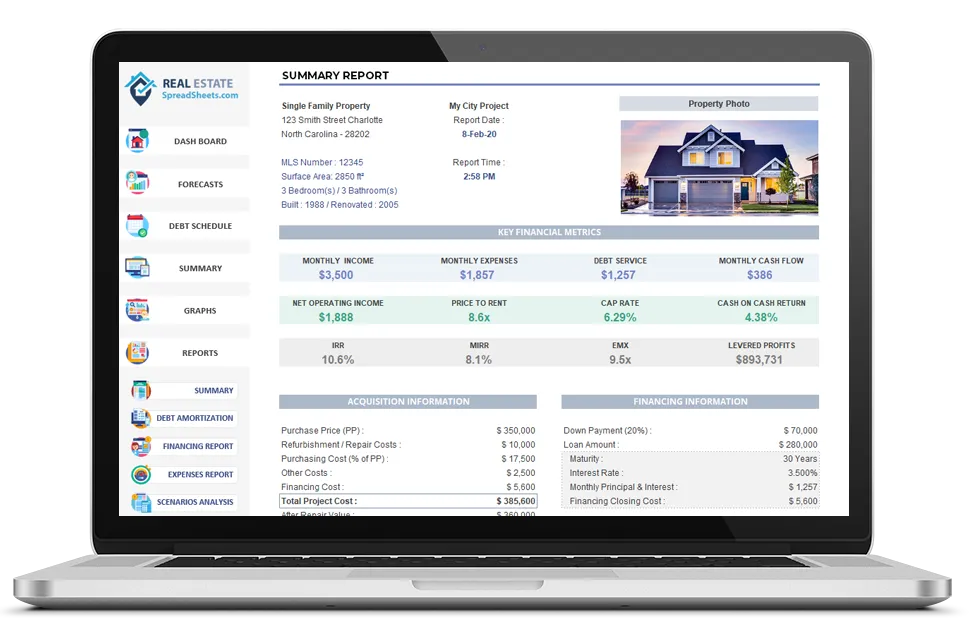The image size is (969, 629).
Task: Select Price to Rent value 8.6x
Action: 479,318
